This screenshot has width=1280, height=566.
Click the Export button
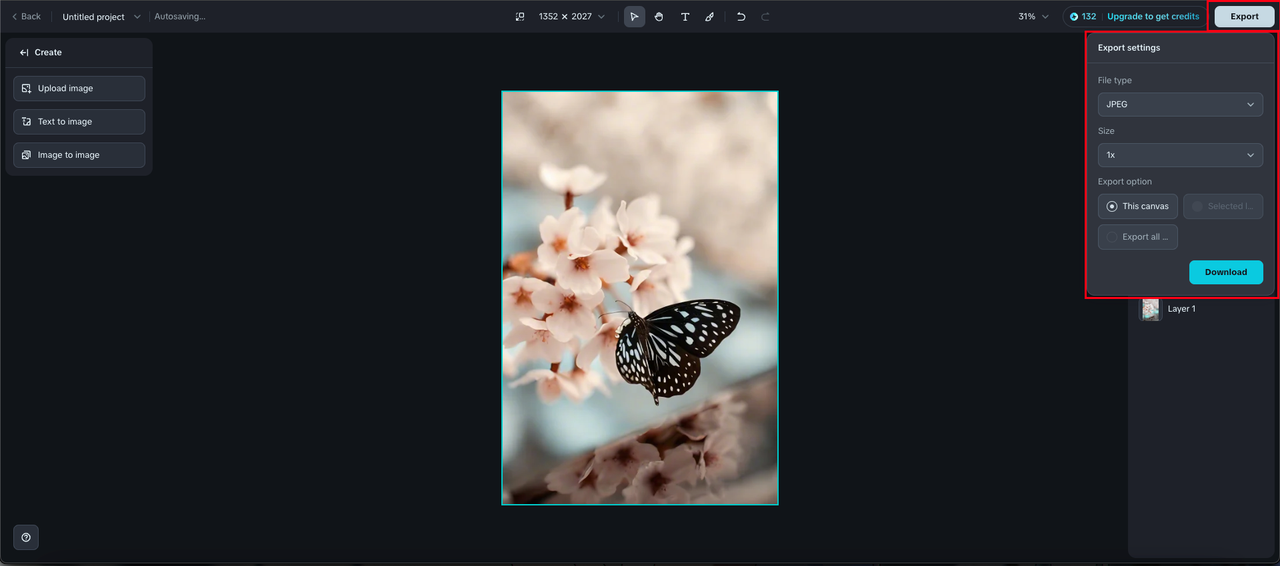tap(1245, 17)
